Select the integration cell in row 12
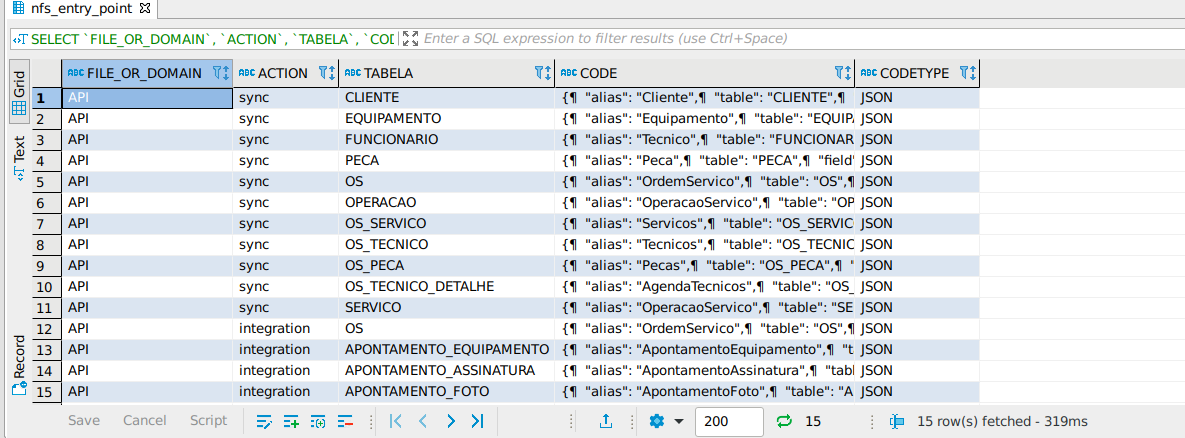This screenshot has width=1185, height=438. (286, 328)
